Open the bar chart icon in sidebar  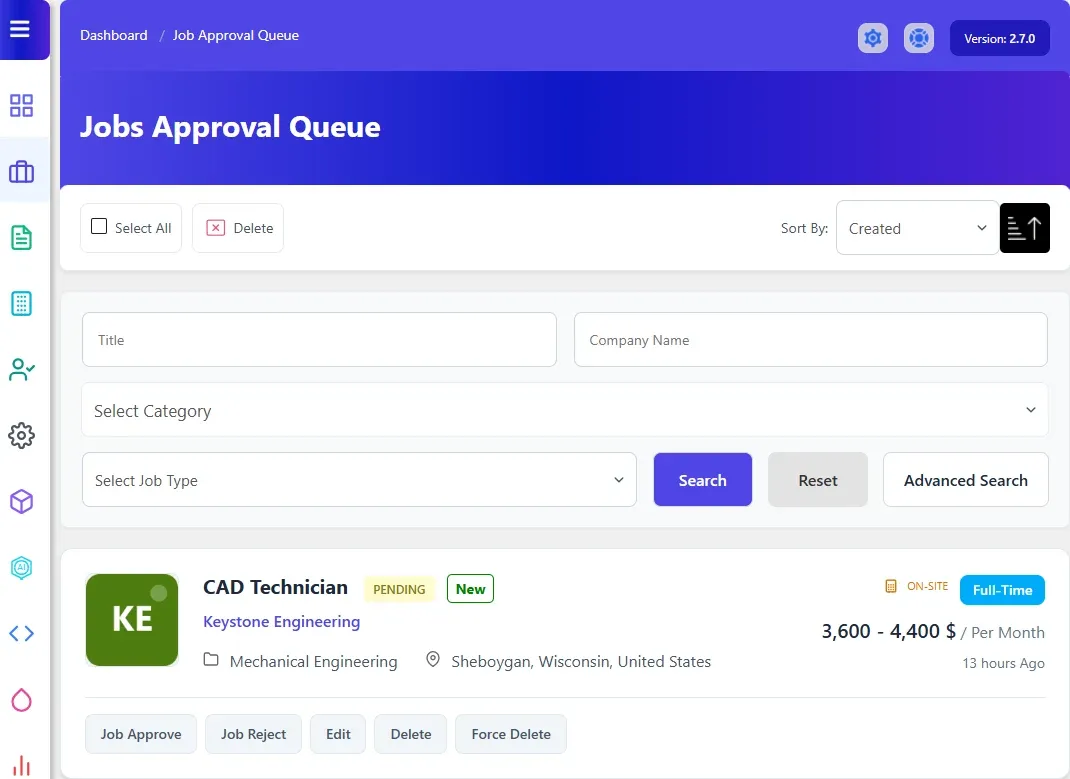click(21, 765)
